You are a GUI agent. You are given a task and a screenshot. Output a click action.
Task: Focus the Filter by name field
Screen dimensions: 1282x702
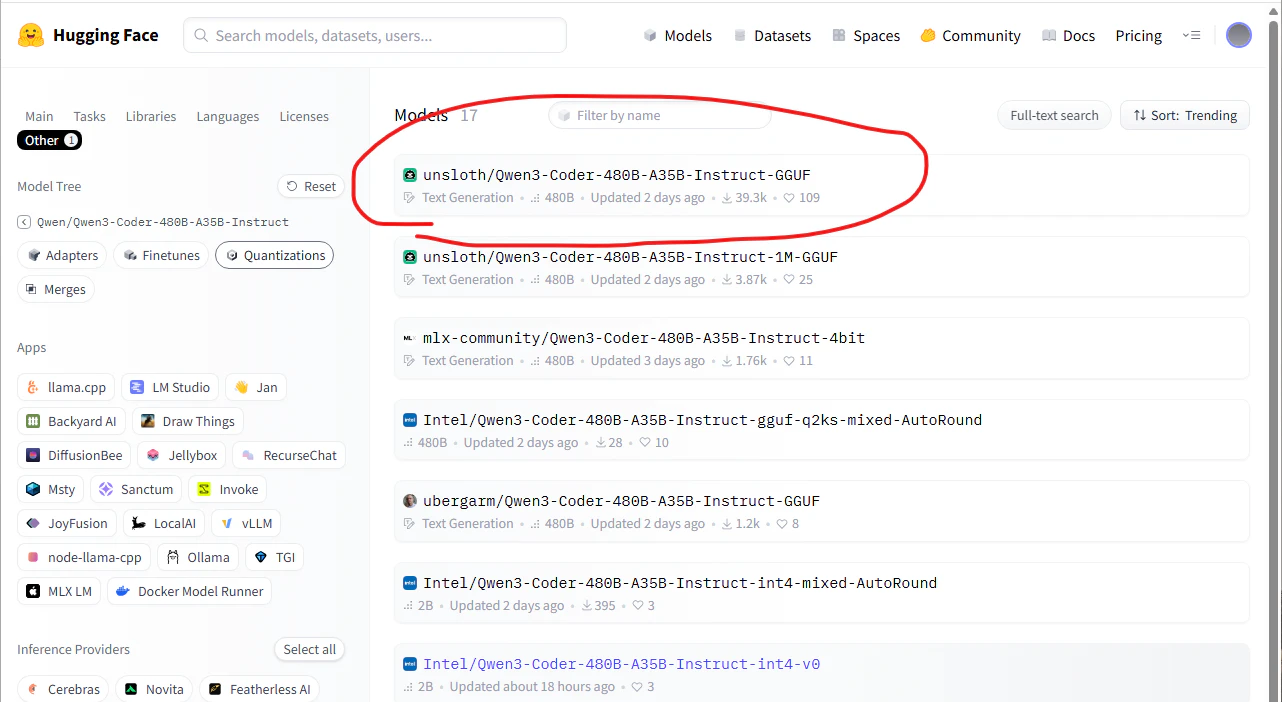click(x=660, y=115)
